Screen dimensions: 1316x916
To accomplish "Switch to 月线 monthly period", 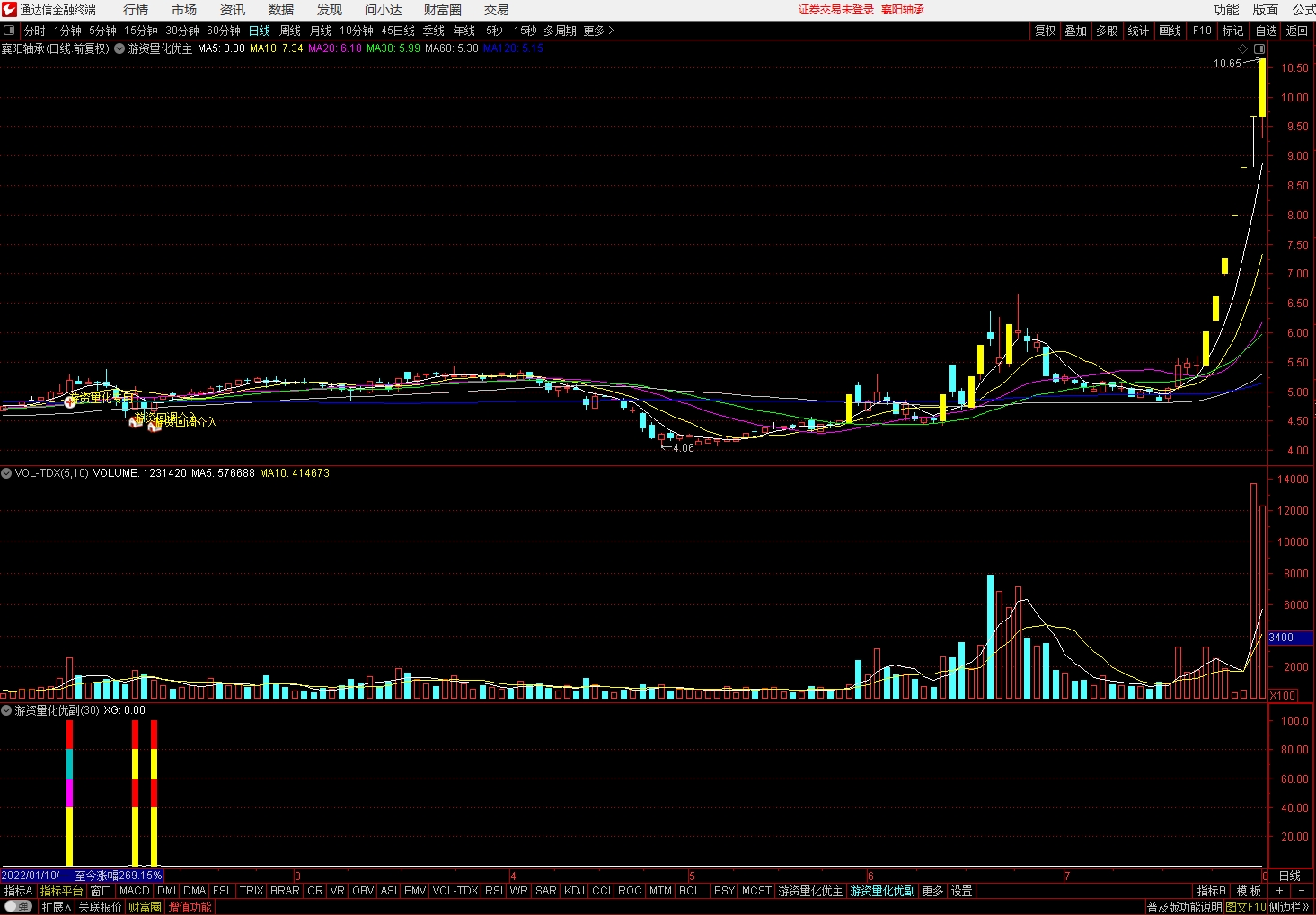I will coord(321,31).
